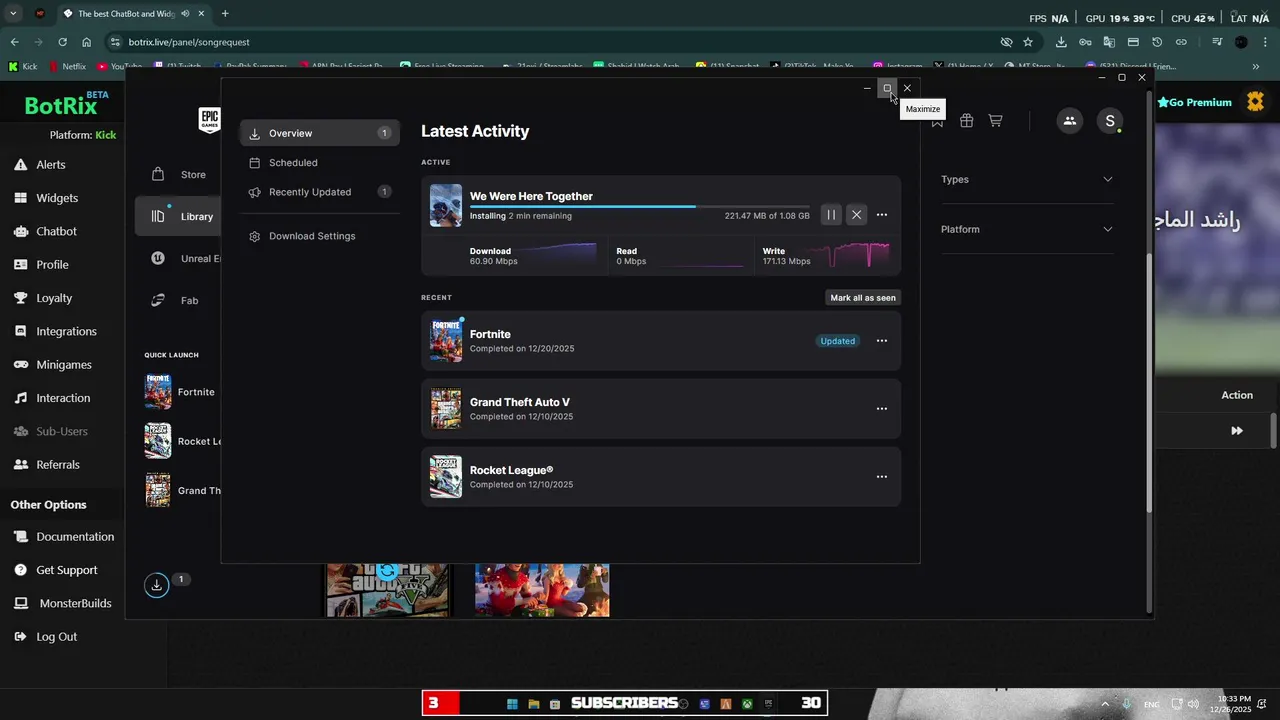Click the Updated badge on Fortnite
The width and height of the screenshot is (1280, 720).
point(837,341)
